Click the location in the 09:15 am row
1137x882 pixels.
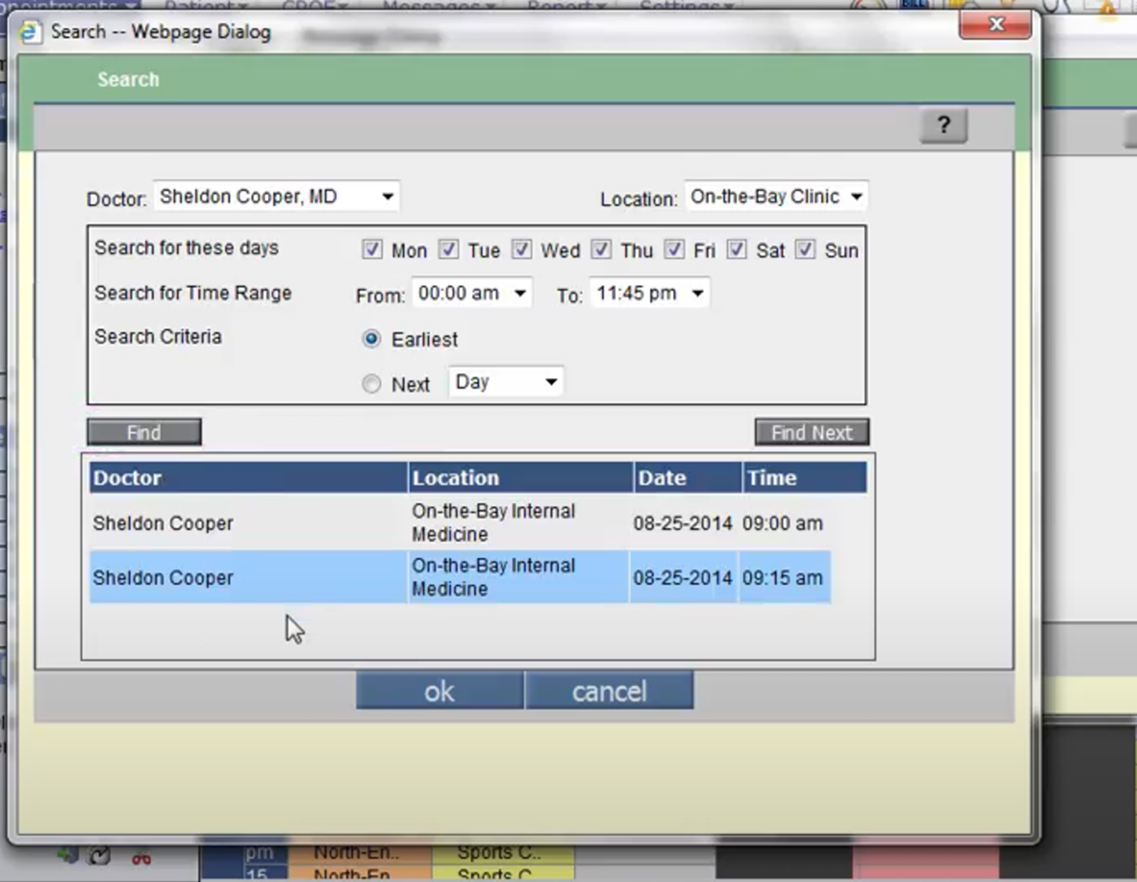494,577
